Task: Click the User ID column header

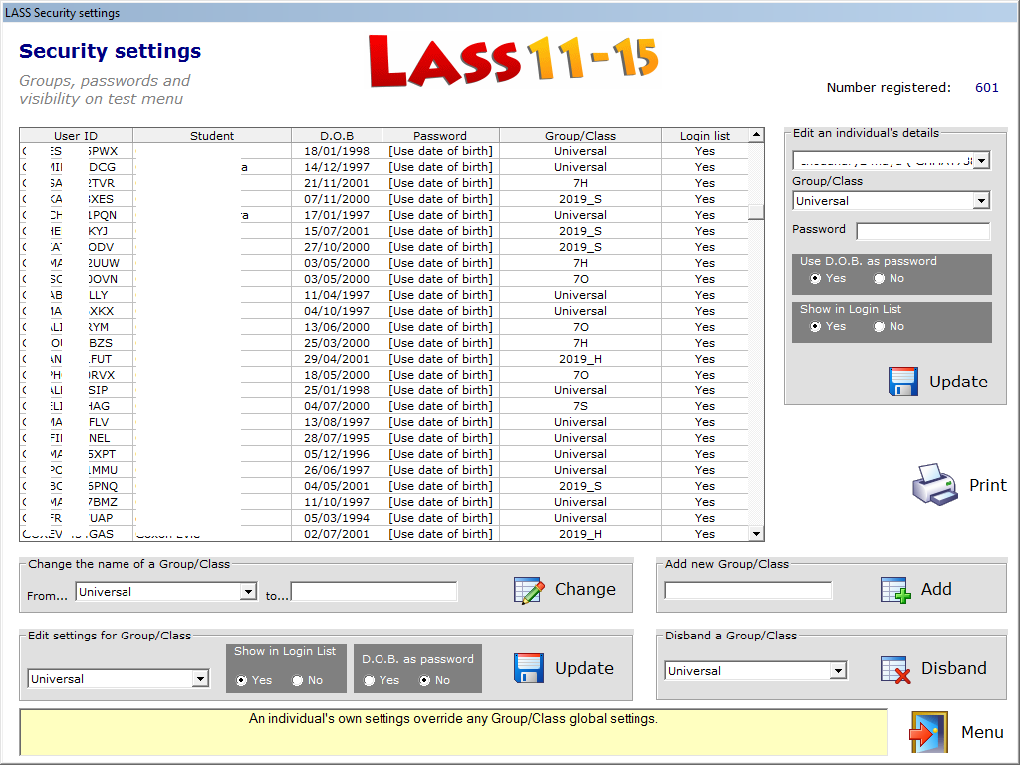Action: [x=76, y=135]
